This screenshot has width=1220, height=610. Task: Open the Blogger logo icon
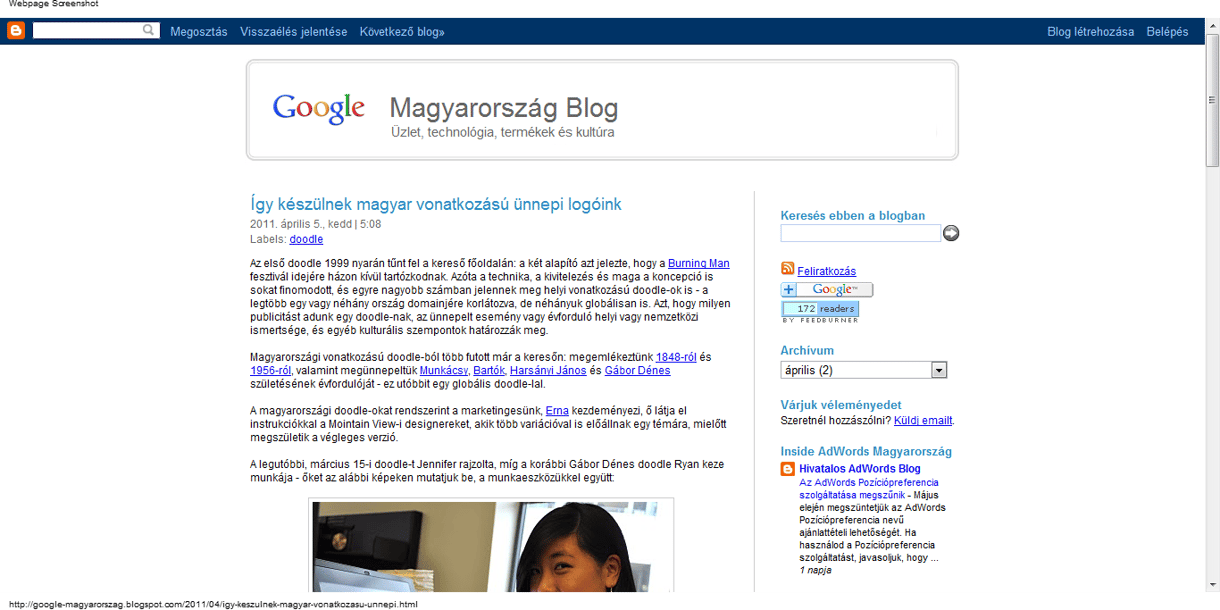point(16,31)
